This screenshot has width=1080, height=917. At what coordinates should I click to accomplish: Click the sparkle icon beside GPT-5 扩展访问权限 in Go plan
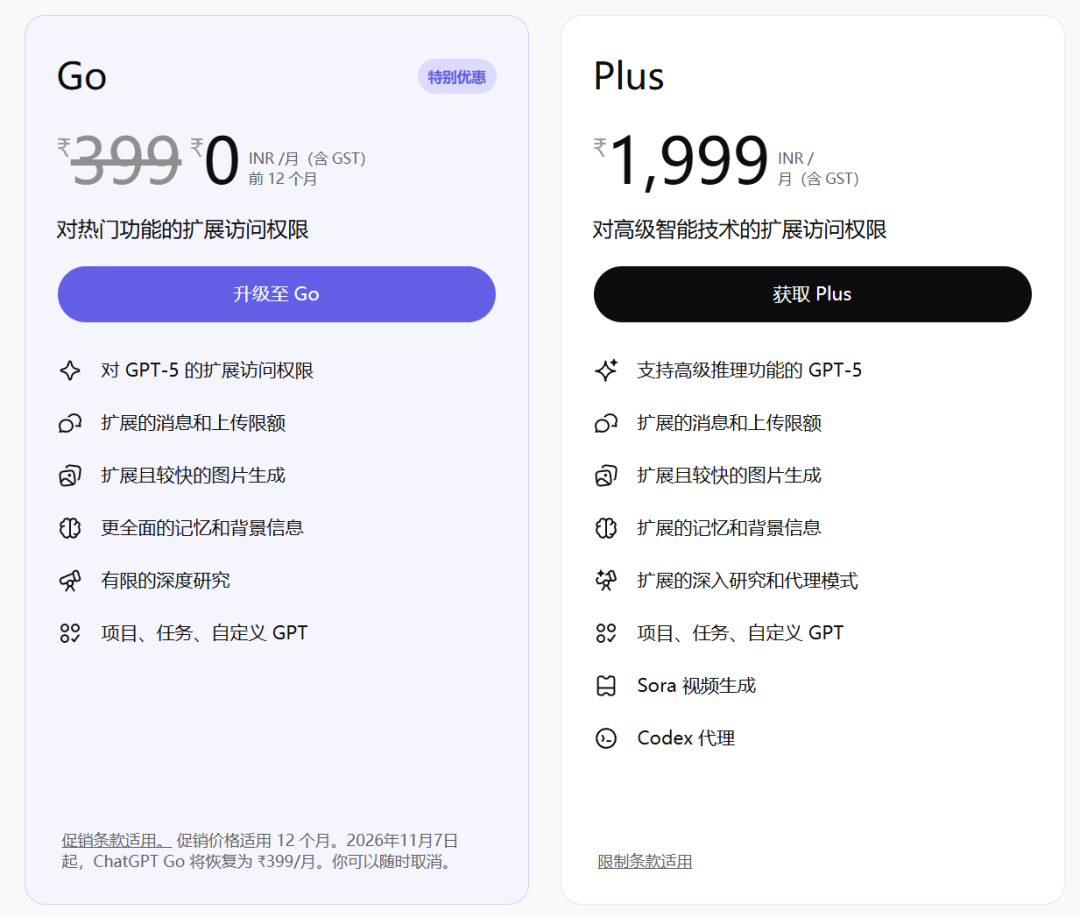point(69,370)
